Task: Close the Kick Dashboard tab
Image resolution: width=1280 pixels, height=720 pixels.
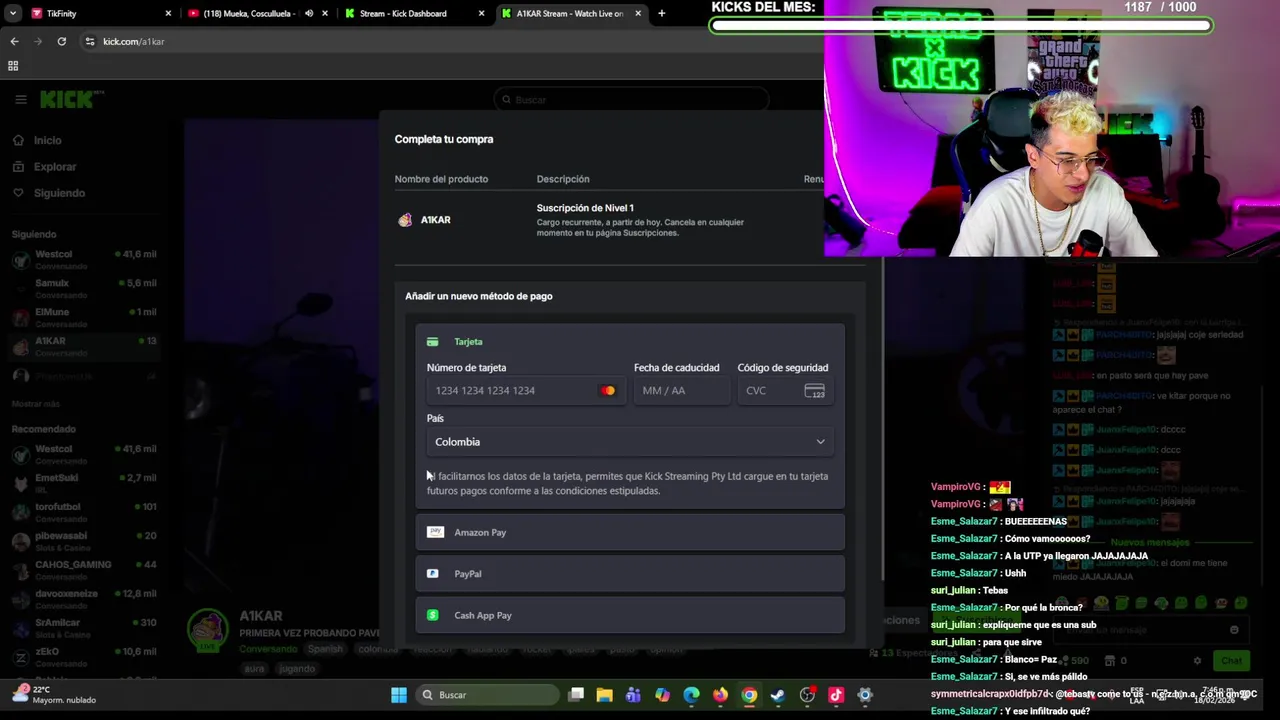Action: tap(481, 13)
